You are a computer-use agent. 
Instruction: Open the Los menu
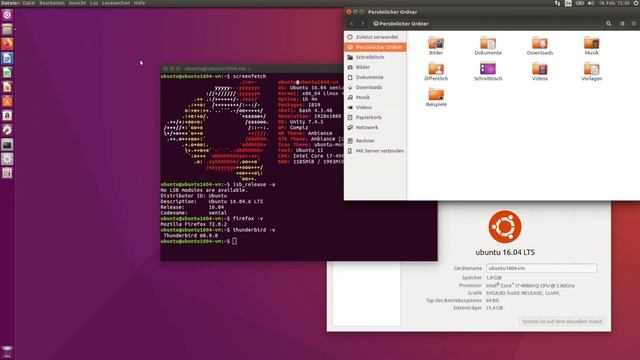[x=94, y=3]
